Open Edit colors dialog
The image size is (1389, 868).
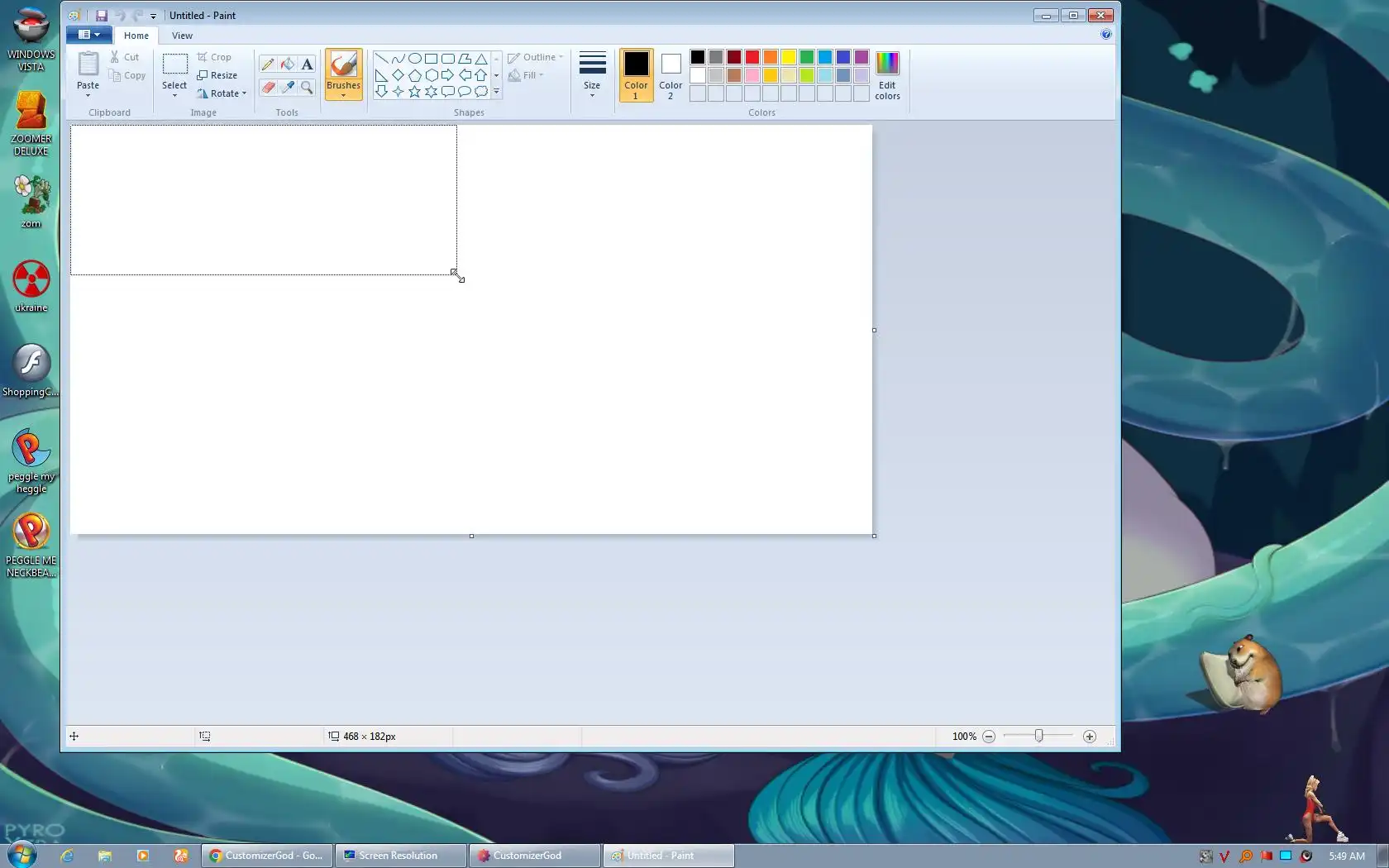(x=887, y=75)
